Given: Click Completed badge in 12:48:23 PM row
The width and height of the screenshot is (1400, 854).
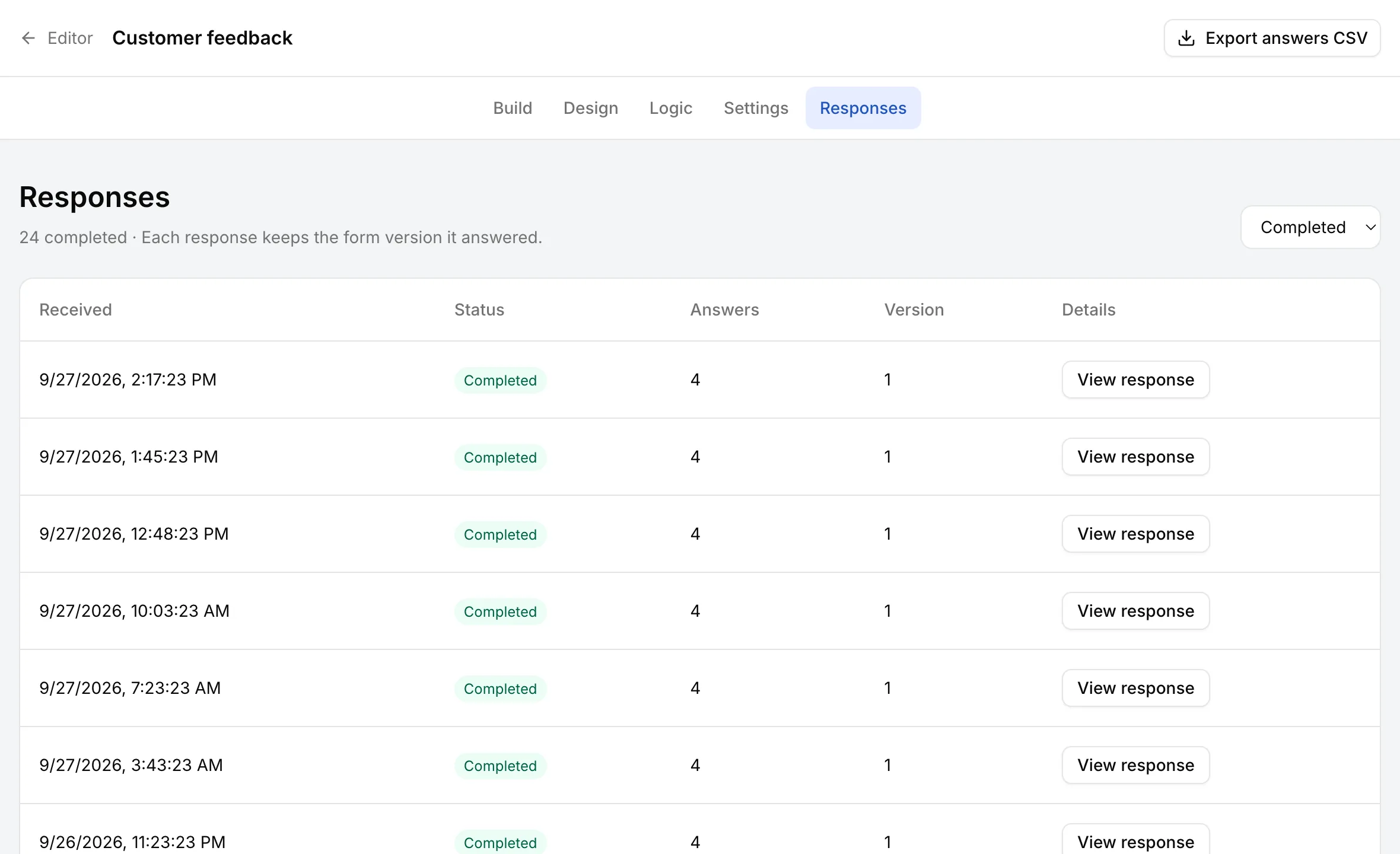Looking at the screenshot, I should click(x=500, y=534).
